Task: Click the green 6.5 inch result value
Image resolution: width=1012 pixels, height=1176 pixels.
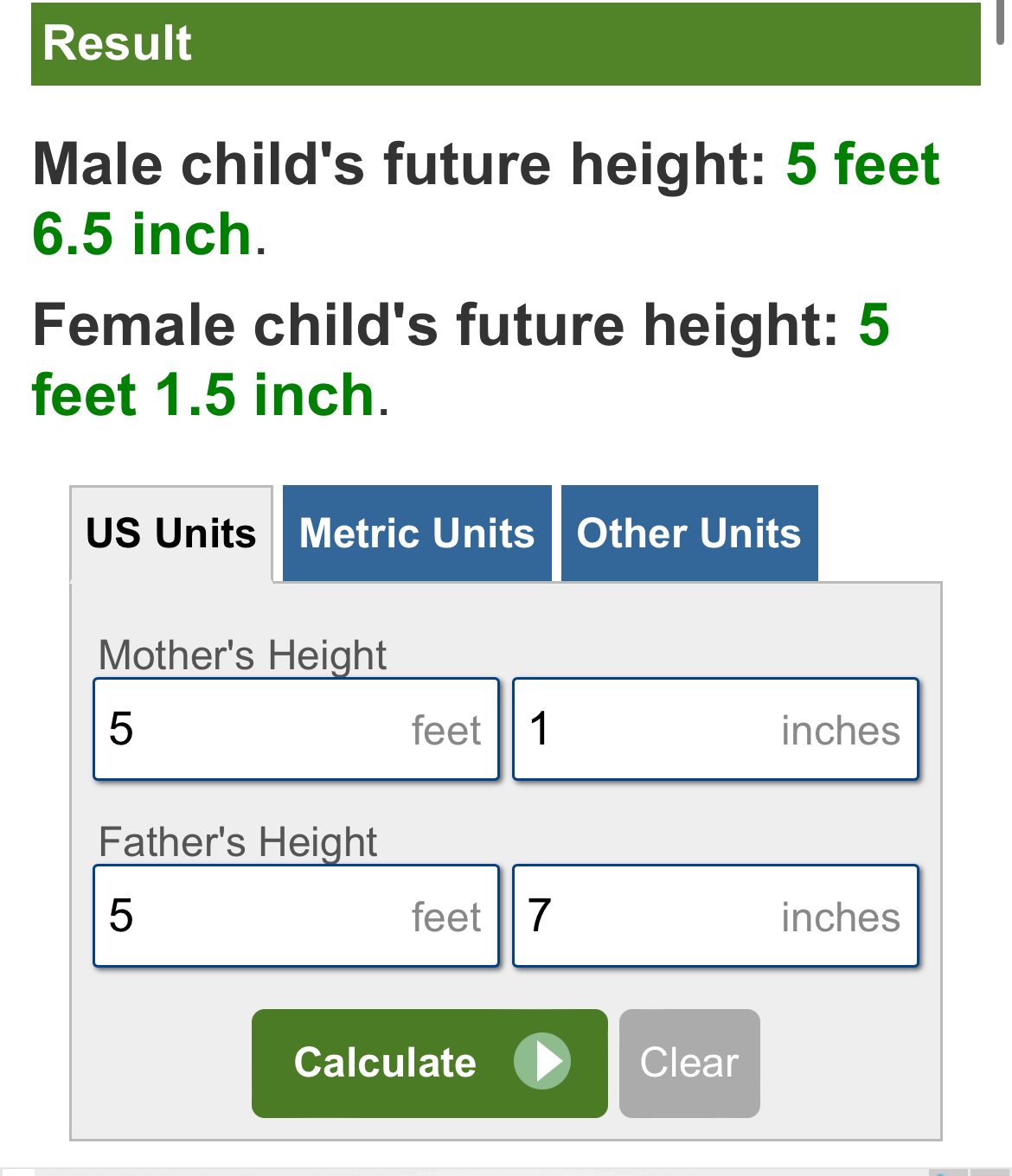Action: click(x=142, y=234)
